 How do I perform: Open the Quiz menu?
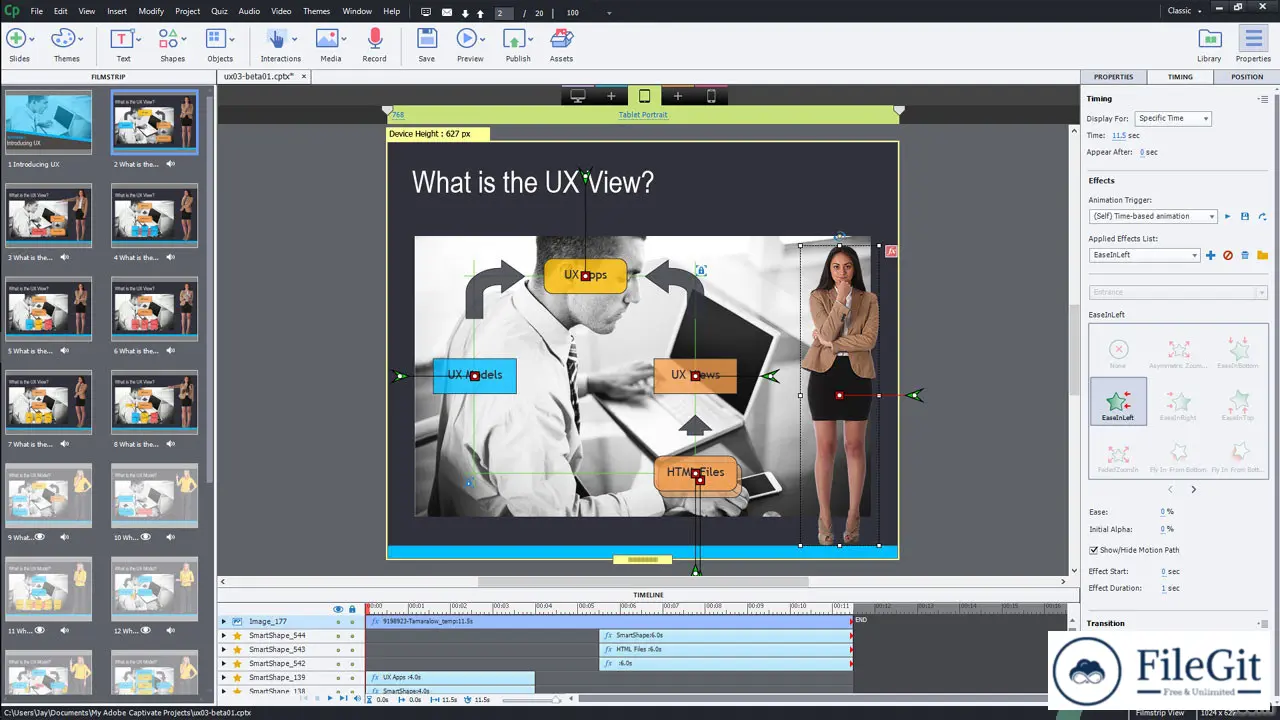coord(219,11)
